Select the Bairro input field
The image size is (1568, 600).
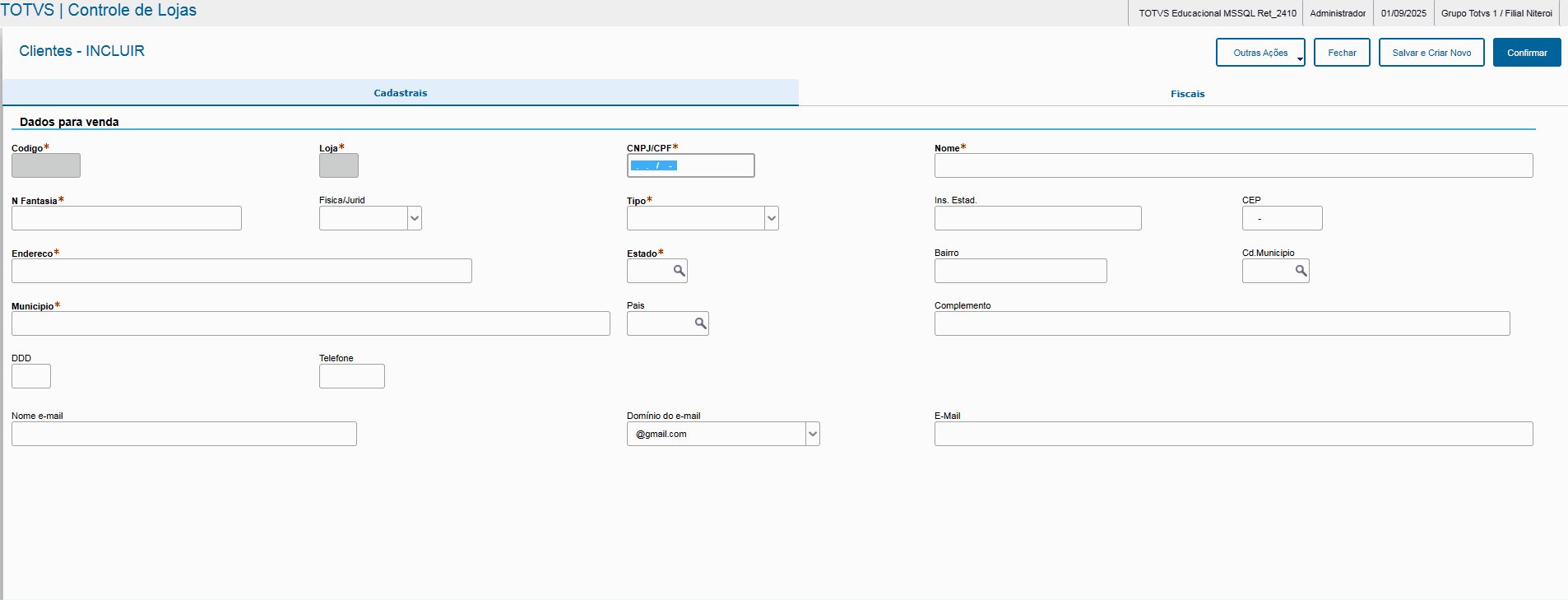coord(1020,271)
